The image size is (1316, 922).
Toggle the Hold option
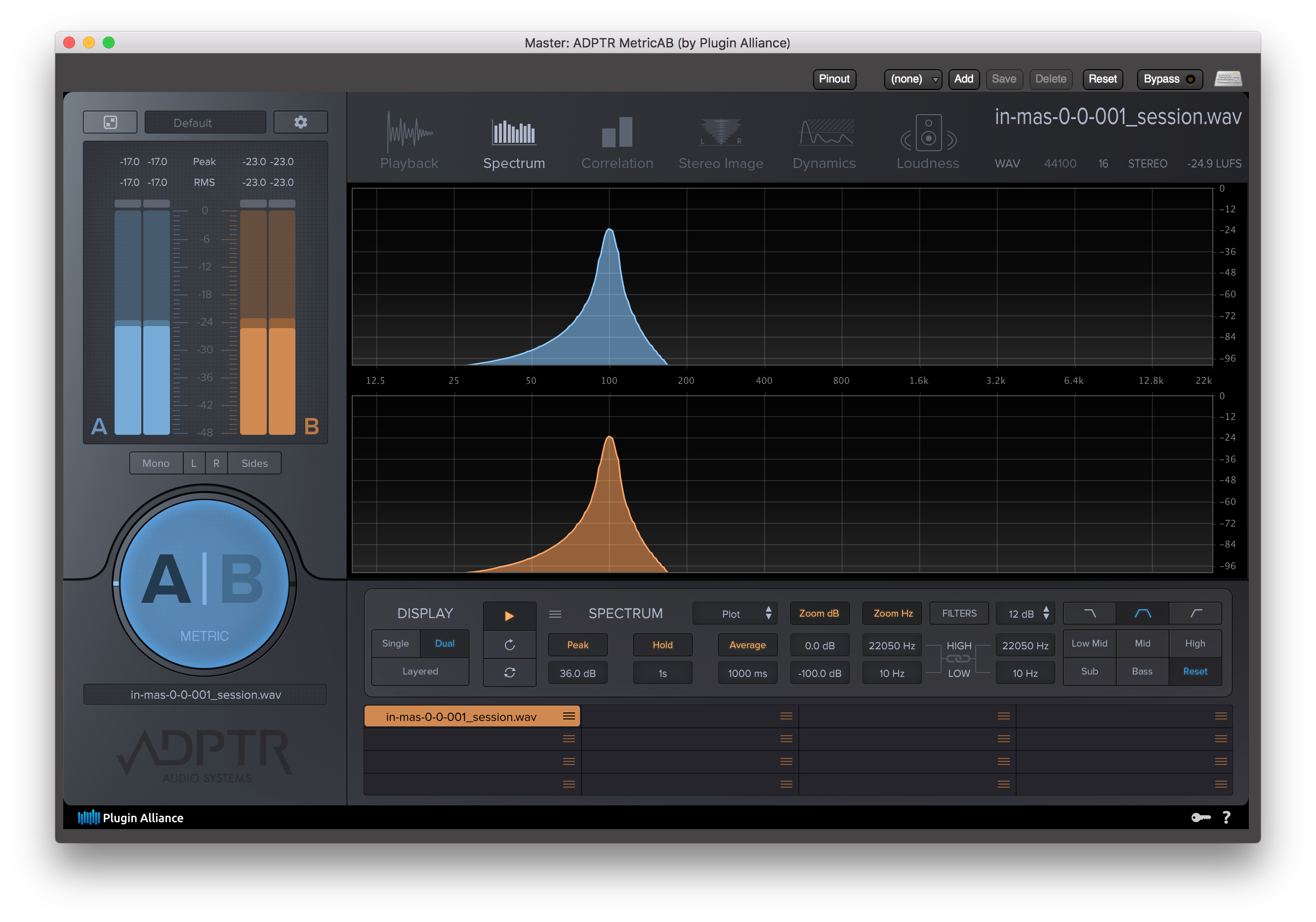(662, 645)
